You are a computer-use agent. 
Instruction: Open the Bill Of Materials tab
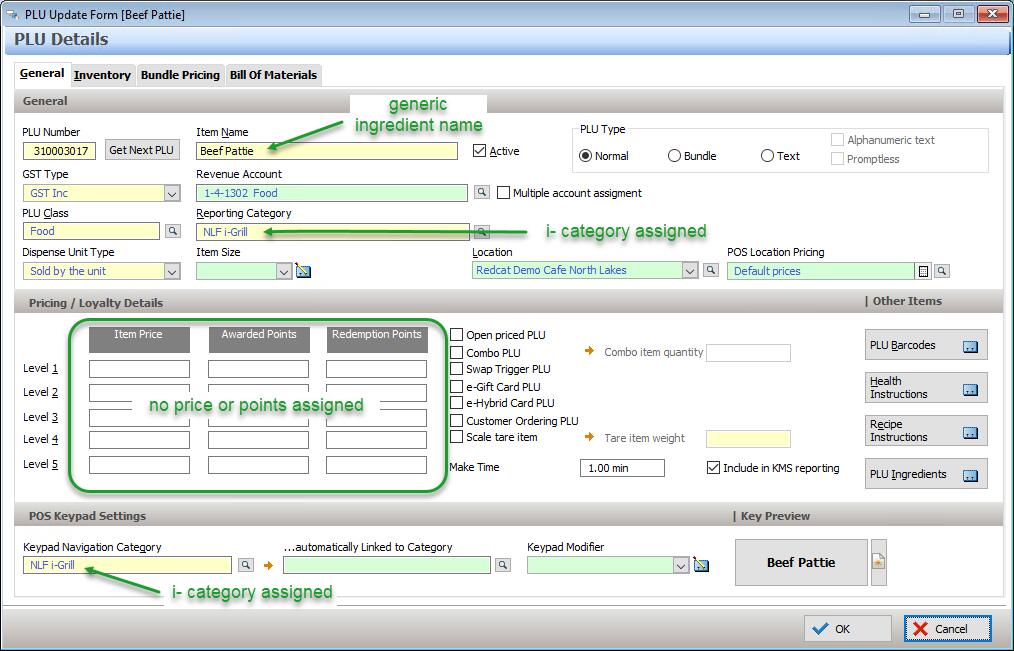273,75
